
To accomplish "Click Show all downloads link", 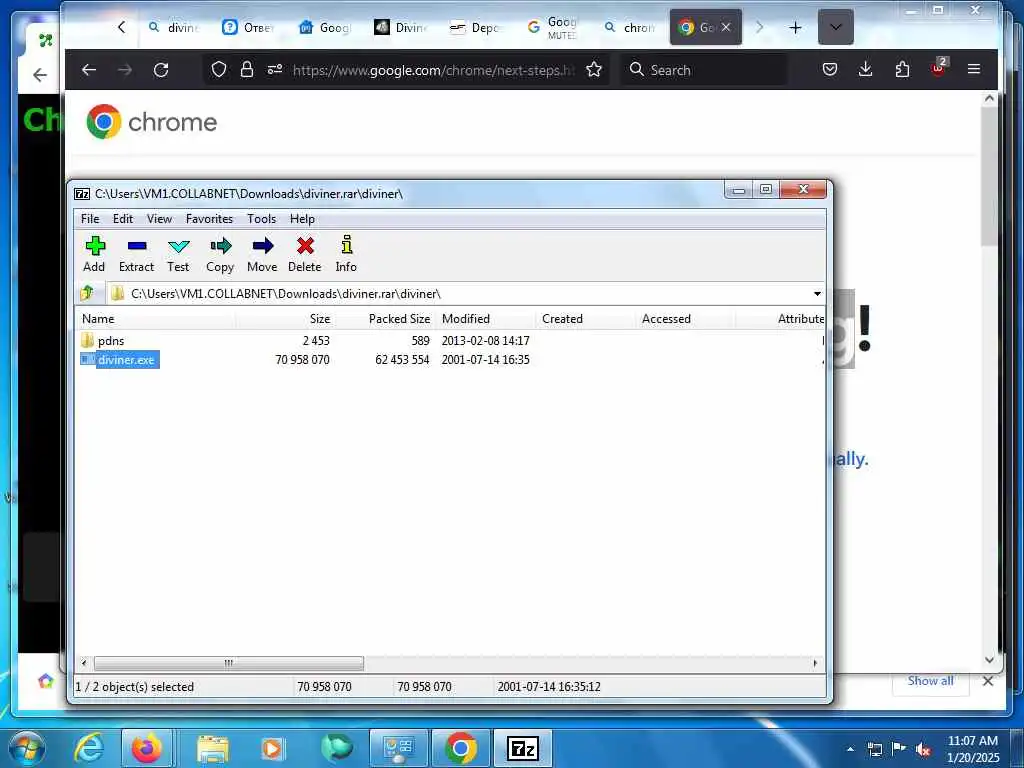I will [x=931, y=681].
